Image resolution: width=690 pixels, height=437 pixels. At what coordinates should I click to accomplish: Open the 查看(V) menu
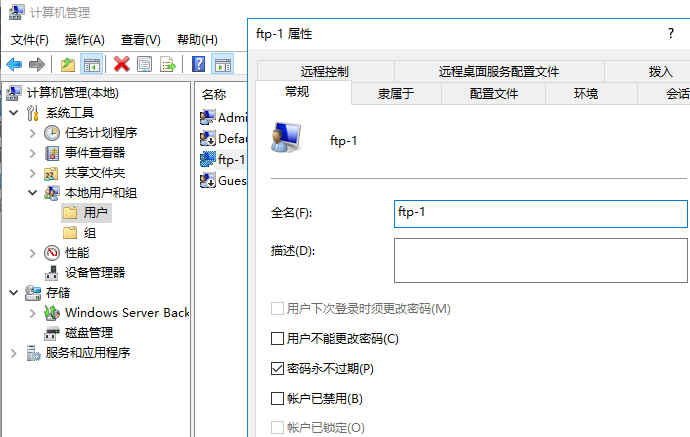pyautogui.click(x=141, y=40)
